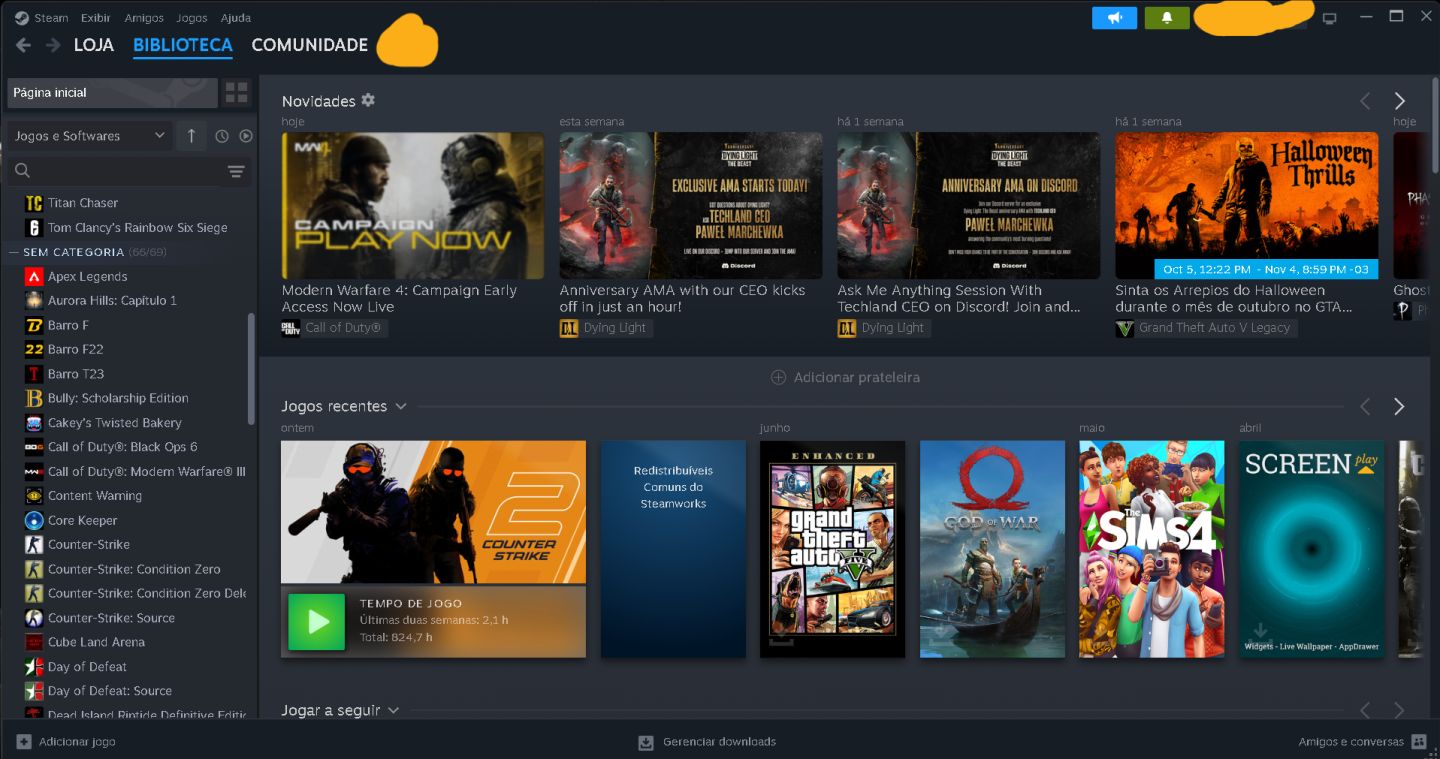The image size is (1440, 759).
Task: Open Novidades settings gear
Action: [x=368, y=100]
